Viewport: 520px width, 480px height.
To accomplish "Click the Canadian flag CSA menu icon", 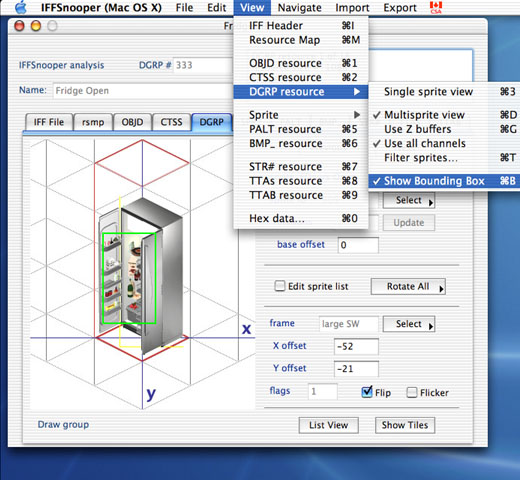I will click(x=436, y=7).
